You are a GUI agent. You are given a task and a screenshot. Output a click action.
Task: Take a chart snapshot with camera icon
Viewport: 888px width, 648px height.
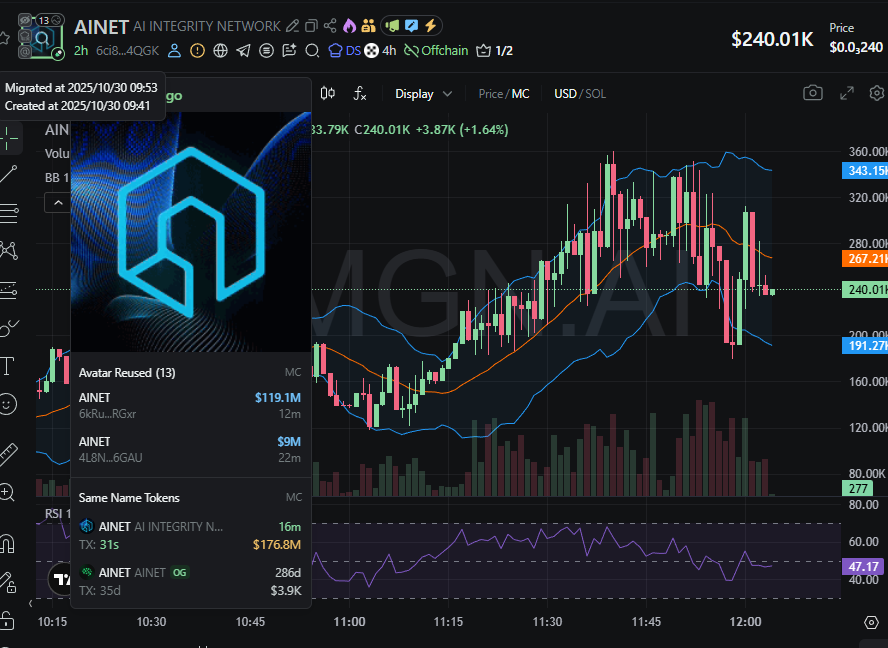pos(813,93)
